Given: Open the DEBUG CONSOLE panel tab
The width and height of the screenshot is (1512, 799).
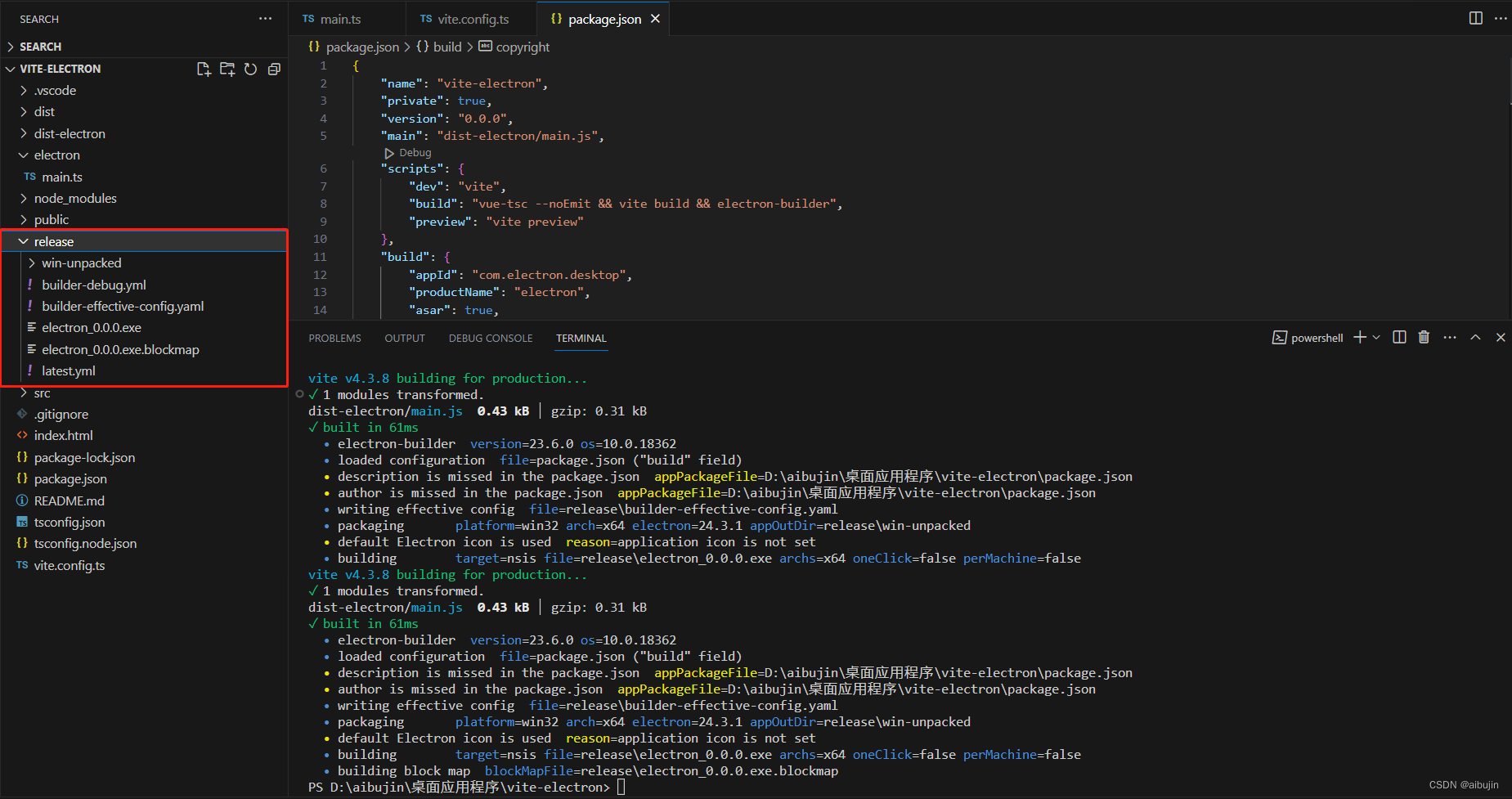Looking at the screenshot, I should coord(491,338).
